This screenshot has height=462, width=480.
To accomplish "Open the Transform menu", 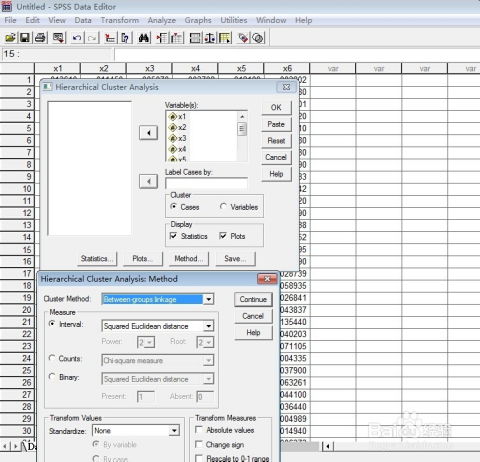I will 120,20.
